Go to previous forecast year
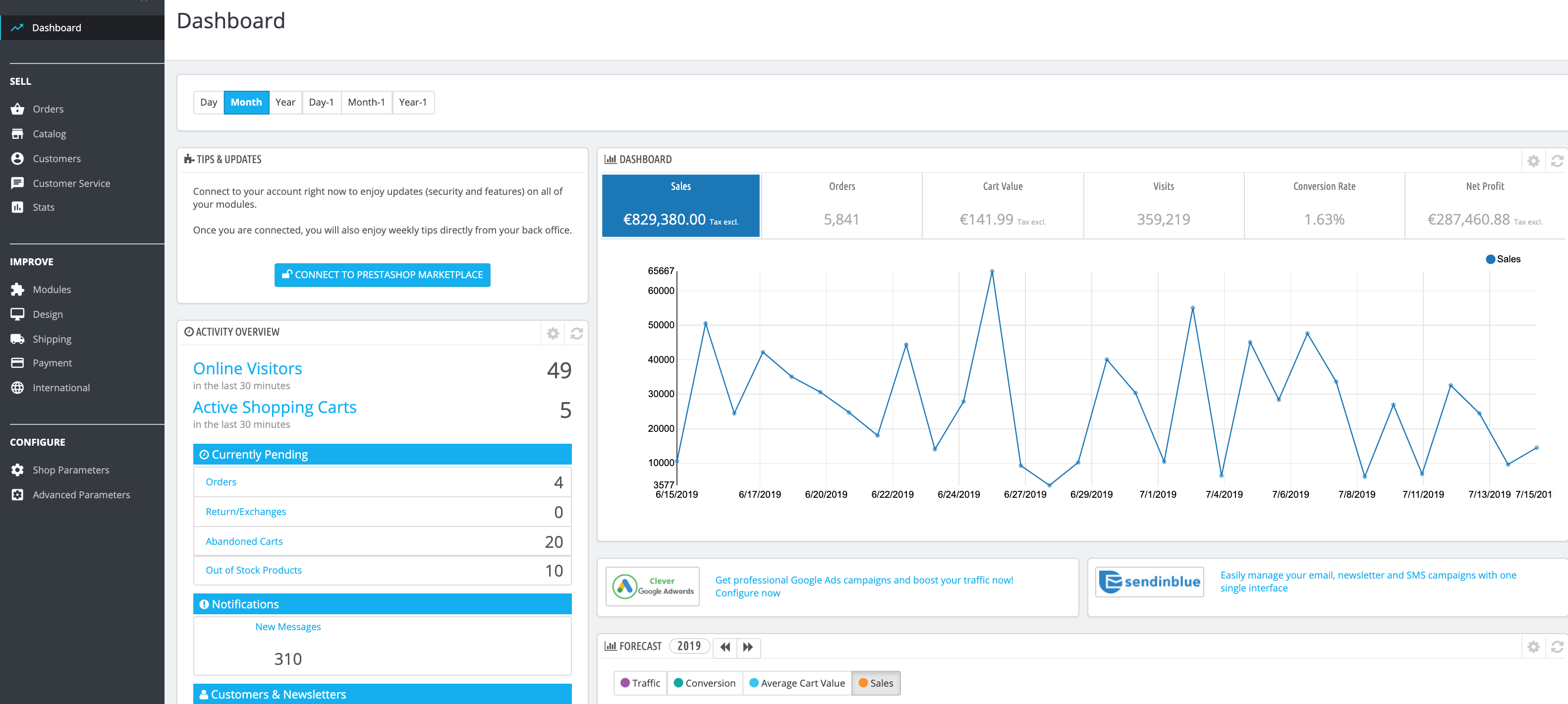This screenshot has height=704, width=1568. coord(725,647)
